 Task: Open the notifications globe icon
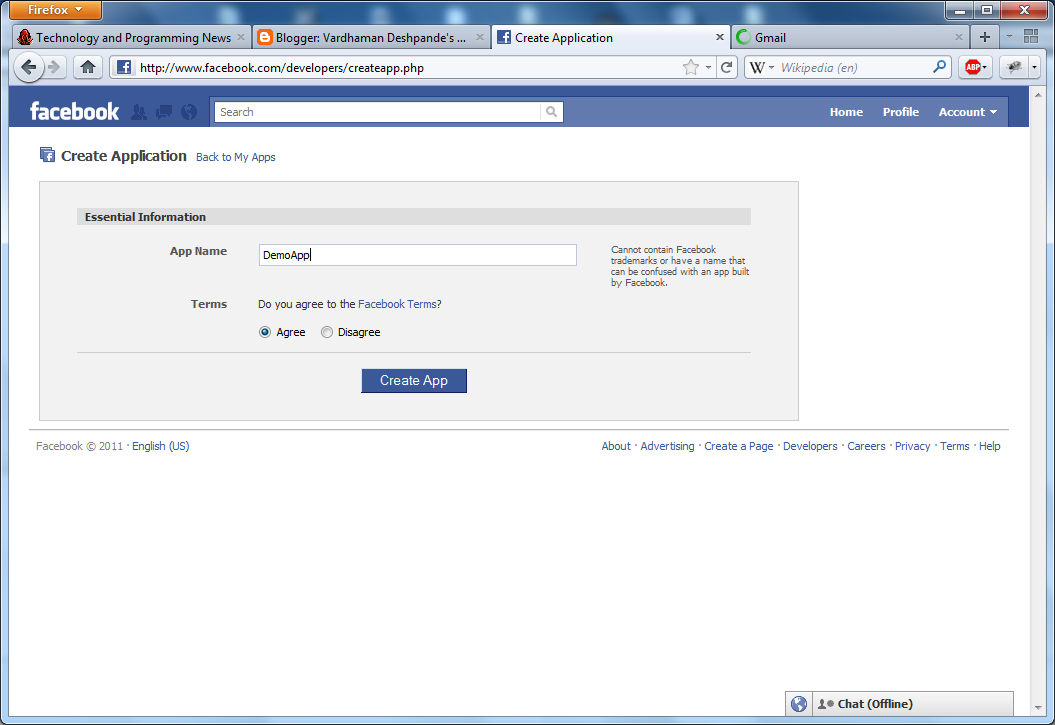click(x=188, y=111)
